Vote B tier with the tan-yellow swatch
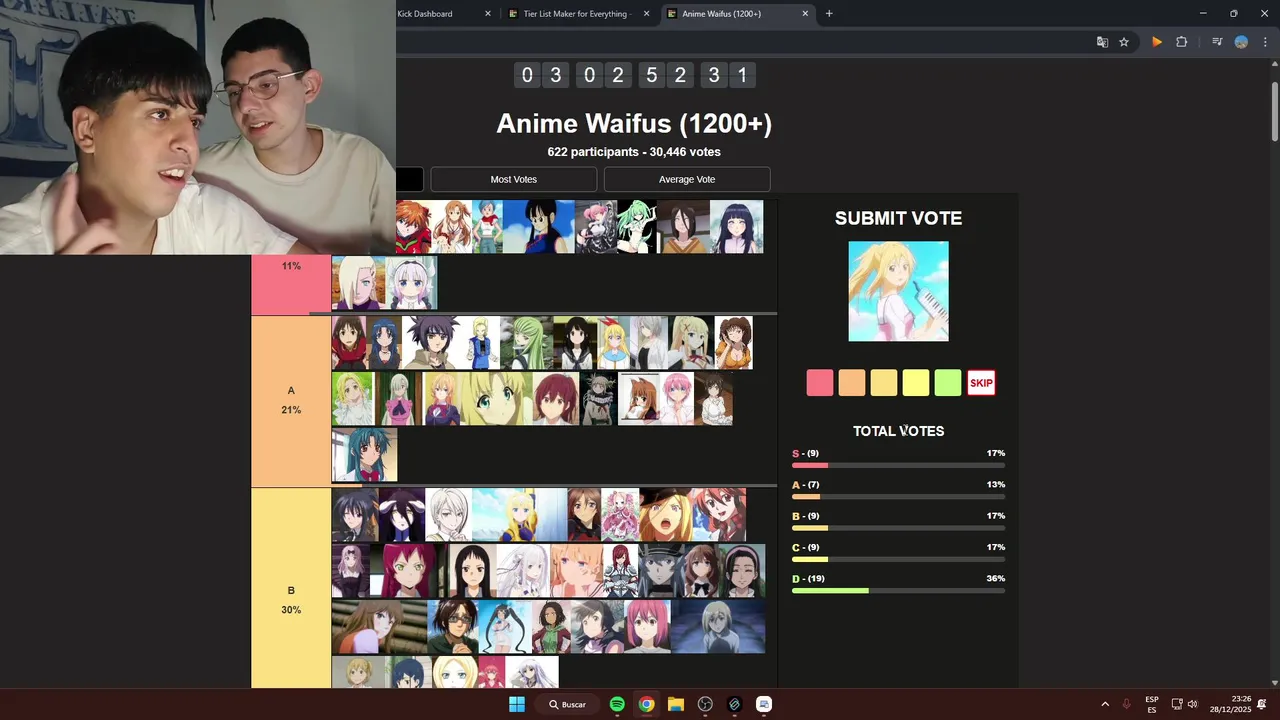 click(x=884, y=383)
